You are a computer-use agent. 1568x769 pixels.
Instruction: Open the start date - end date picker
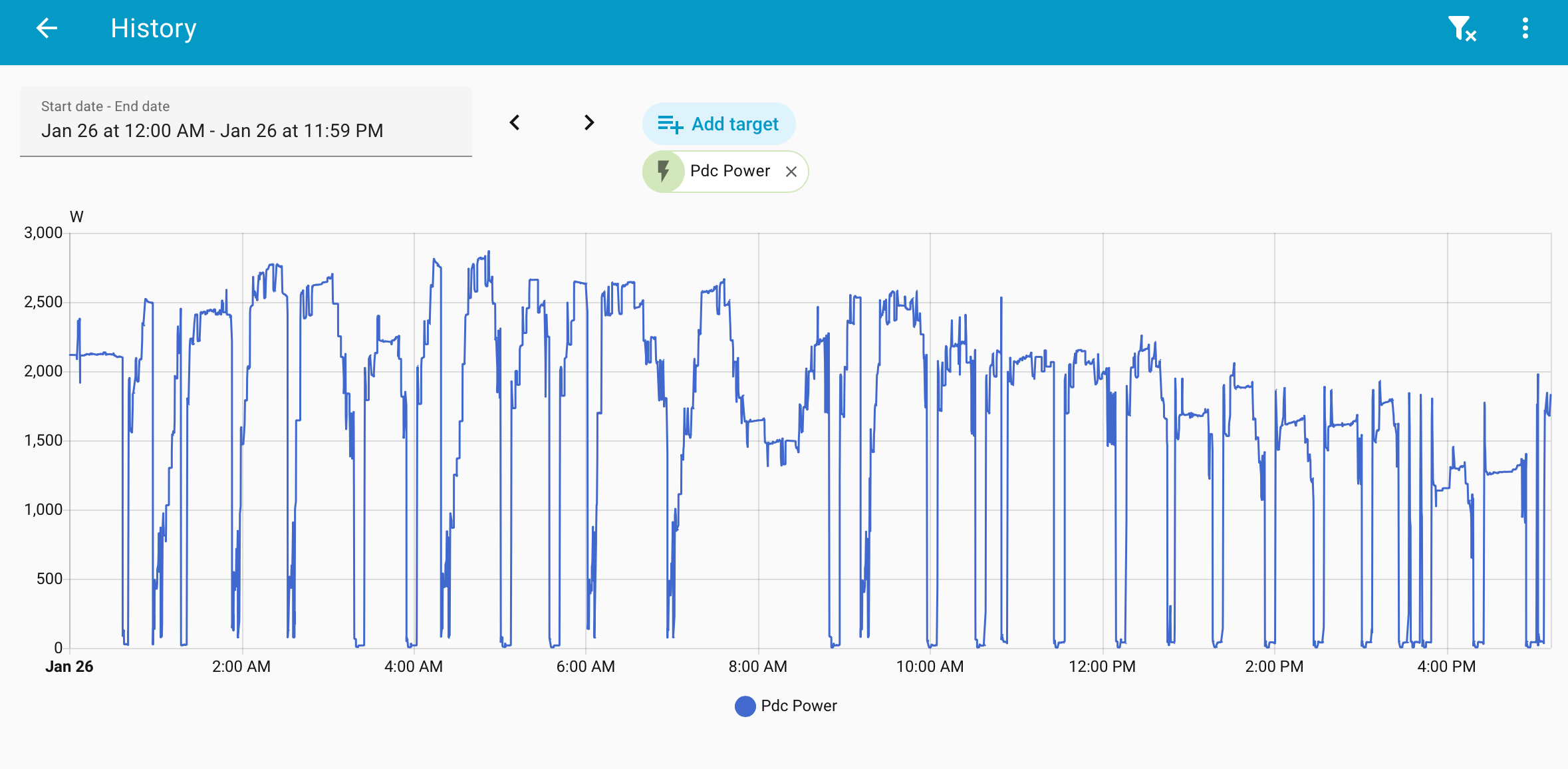[245, 122]
